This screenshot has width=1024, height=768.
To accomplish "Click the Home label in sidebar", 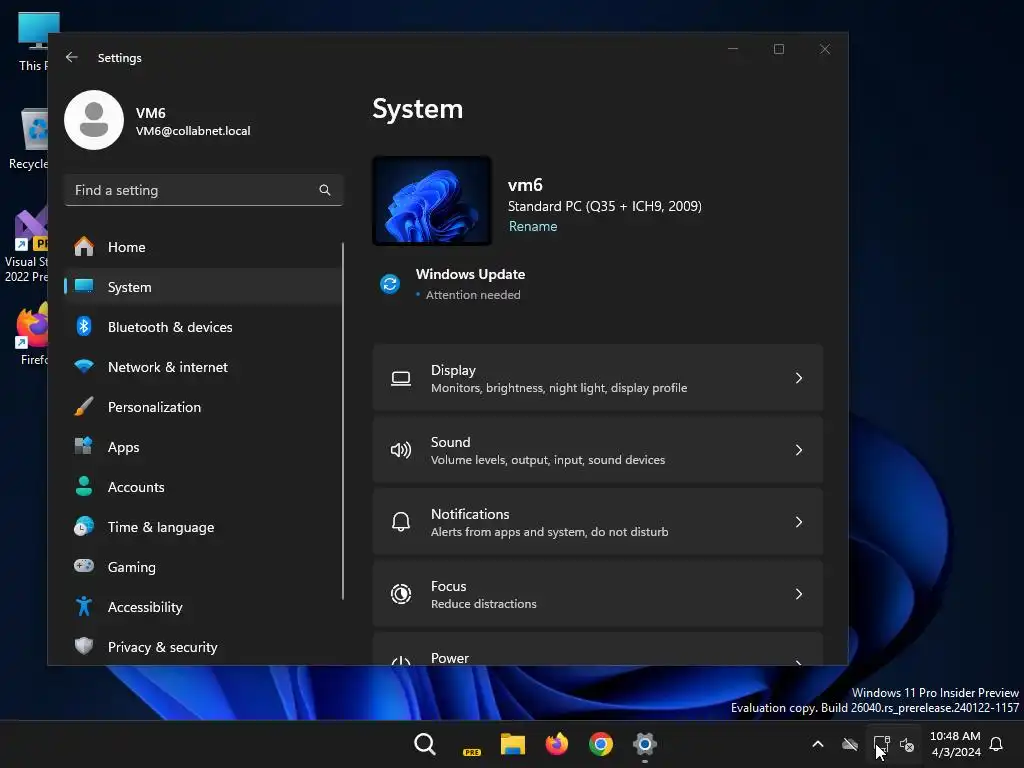I will pyautogui.click(x=127, y=247).
